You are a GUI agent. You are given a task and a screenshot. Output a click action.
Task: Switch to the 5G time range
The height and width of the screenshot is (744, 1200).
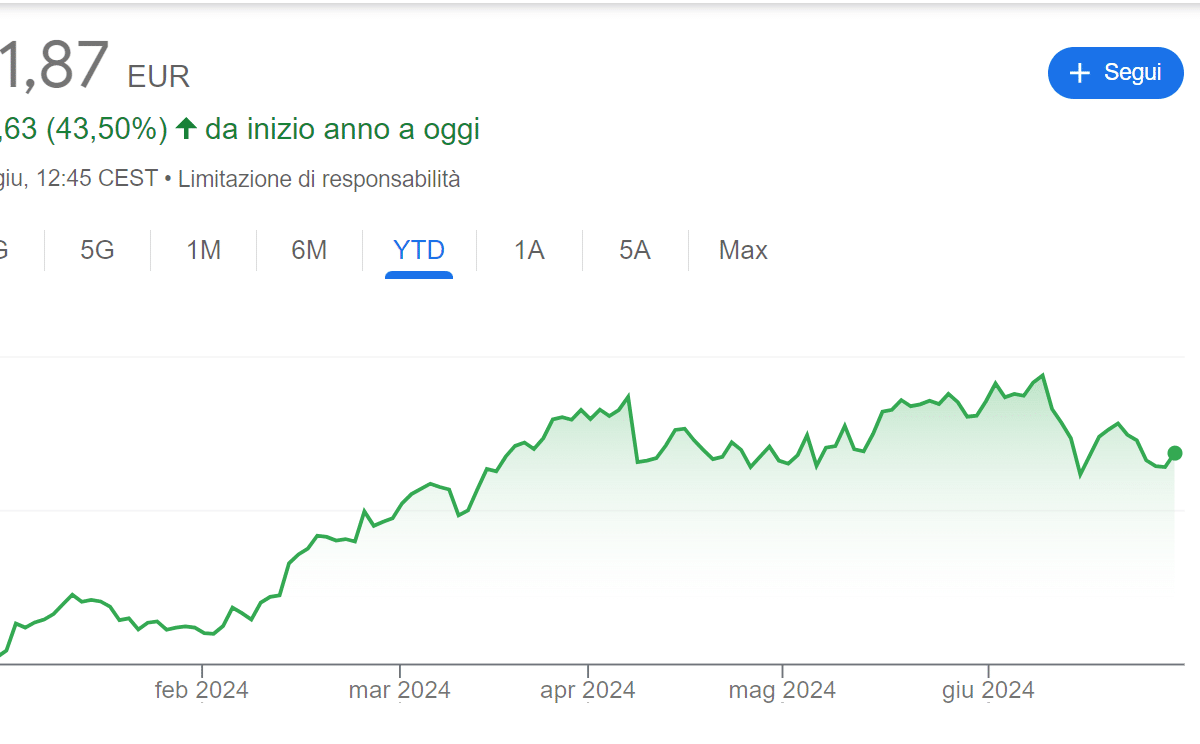[x=97, y=250]
